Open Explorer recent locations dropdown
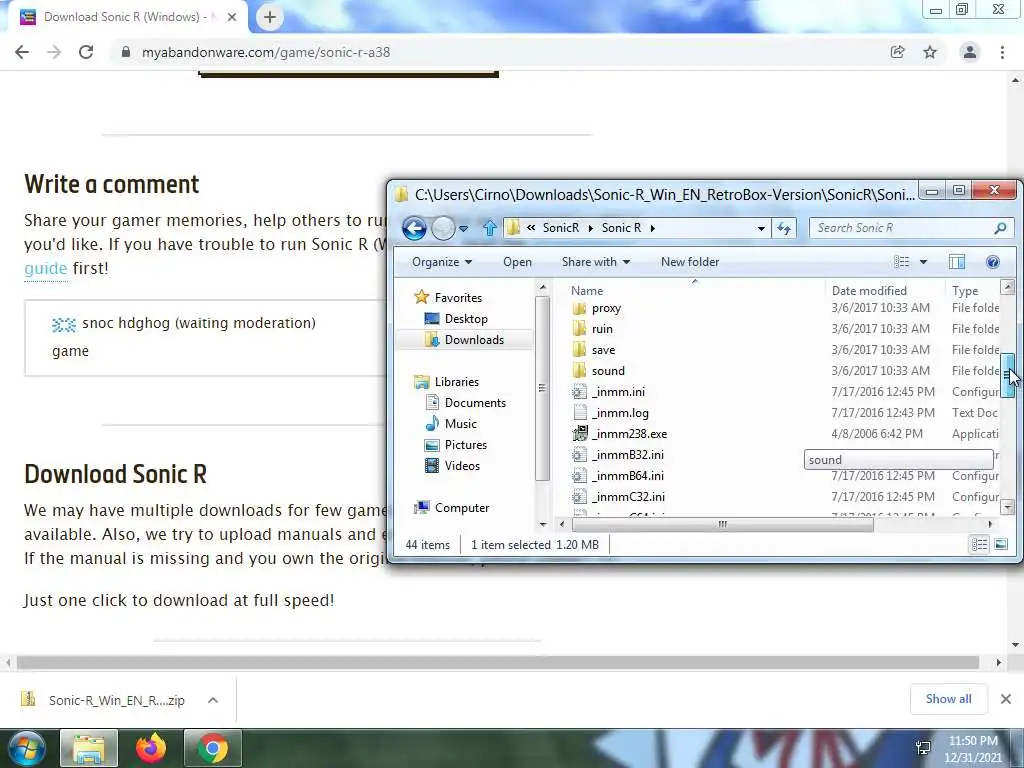1024x768 pixels. click(463, 229)
